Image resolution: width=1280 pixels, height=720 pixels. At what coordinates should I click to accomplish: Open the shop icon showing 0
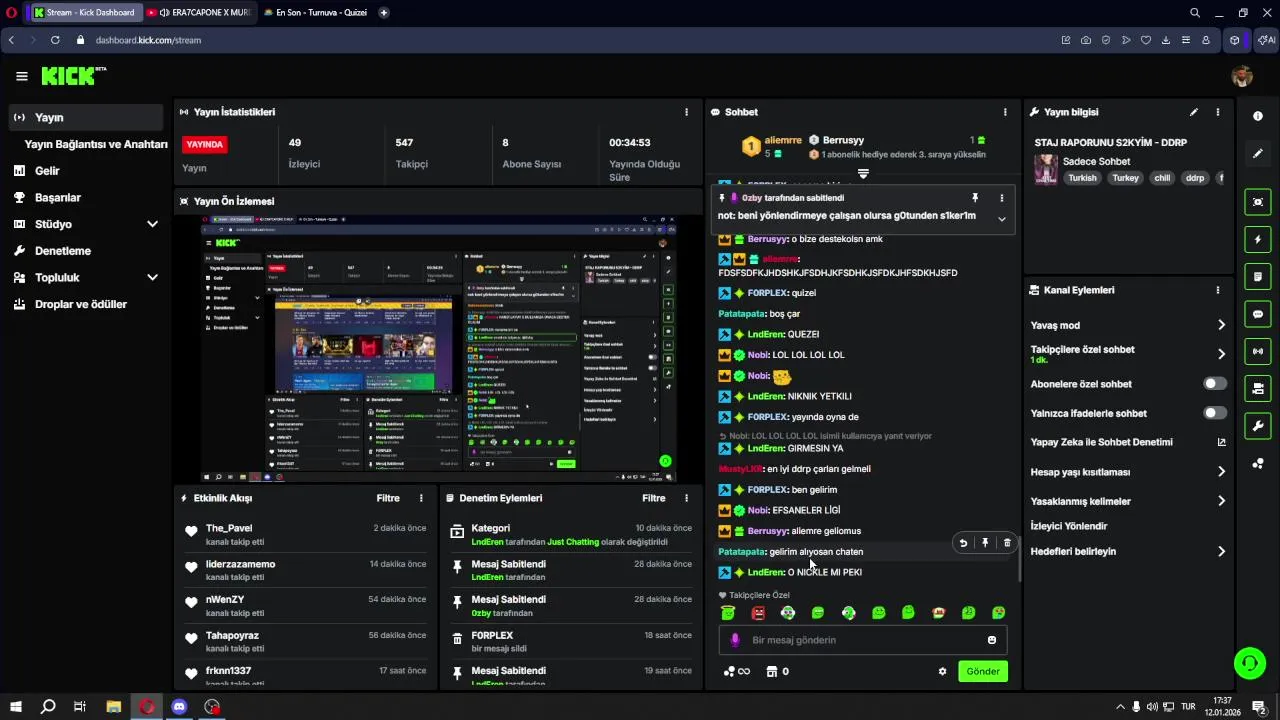coord(777,671)
